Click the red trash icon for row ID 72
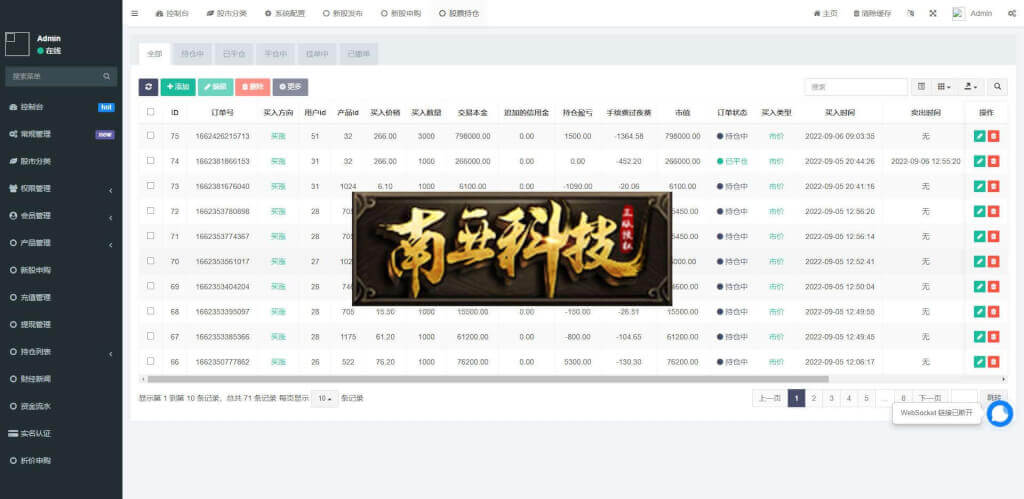Viewport: 1024px width, 499px height. point(993,212)
